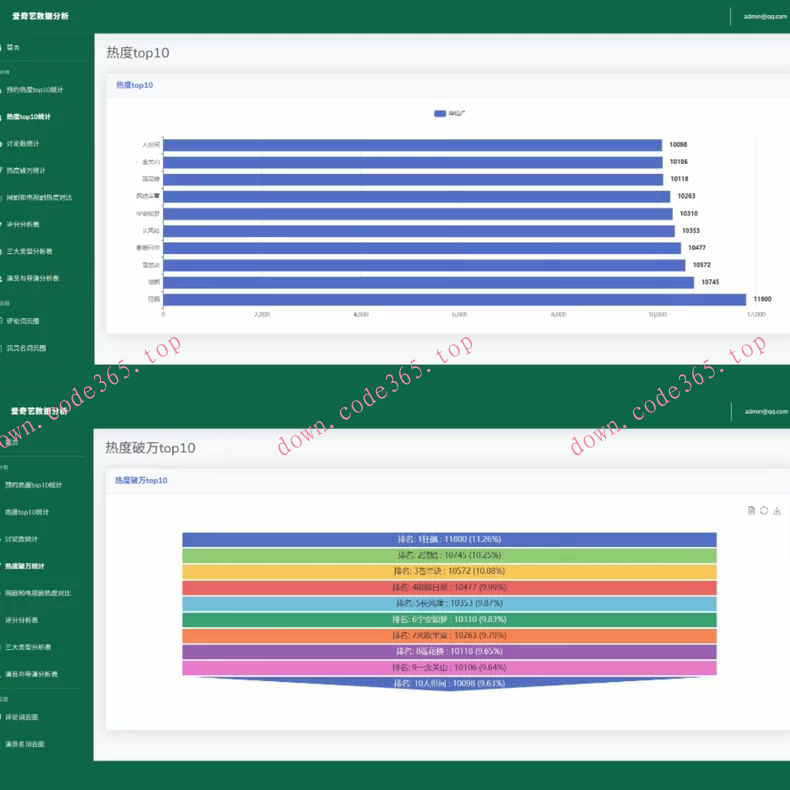
Task: Click the red funnel segment 10477 (9.99%)
Action: tap(449, 588)
